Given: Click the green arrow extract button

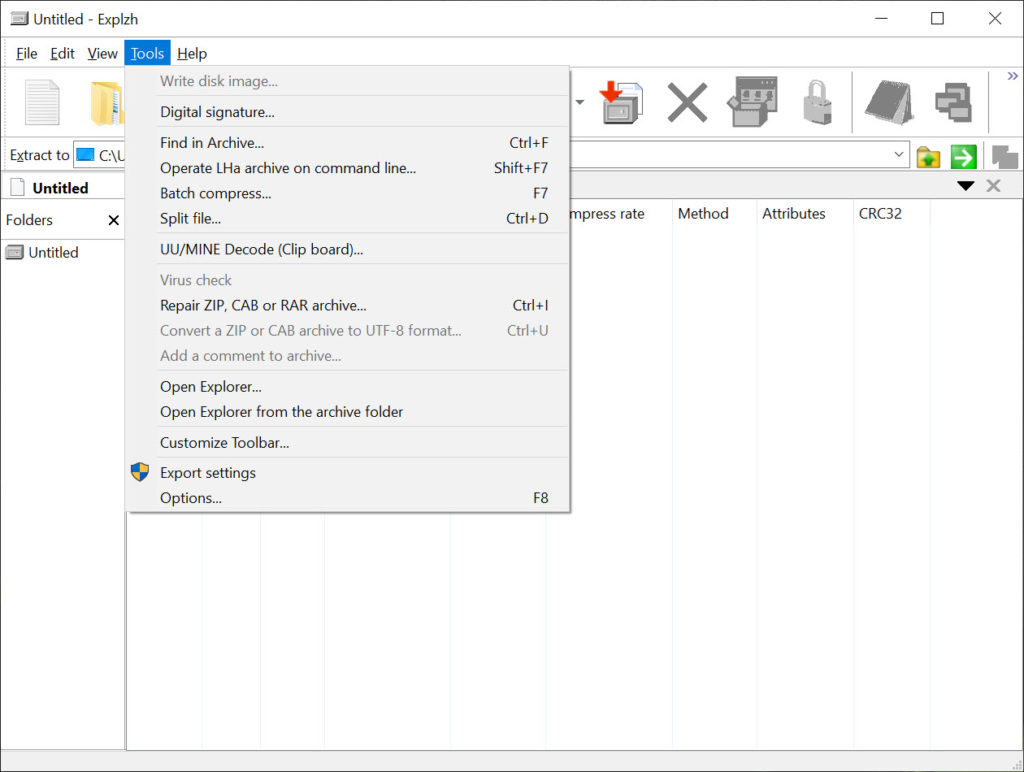Looking at the screenshot, I should click(x=963, y=157).
